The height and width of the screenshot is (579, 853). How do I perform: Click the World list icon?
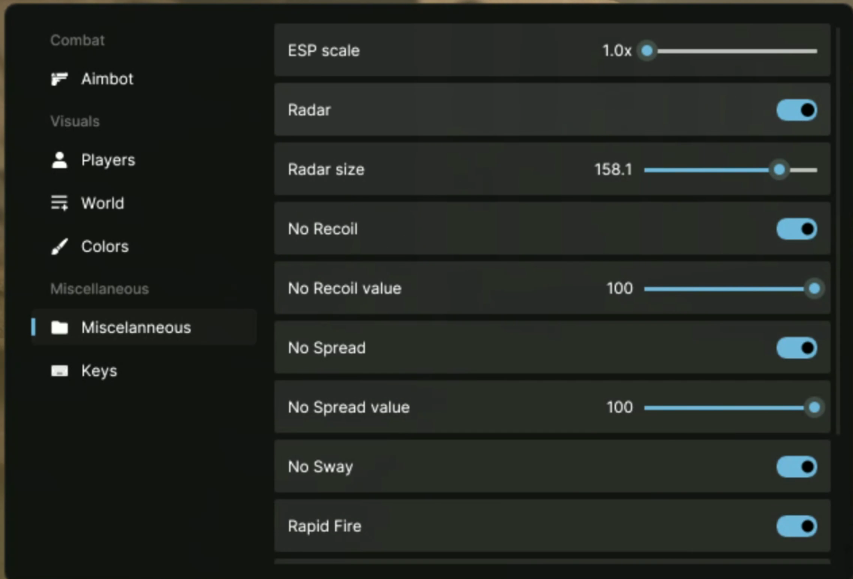(x=60, y=203)
